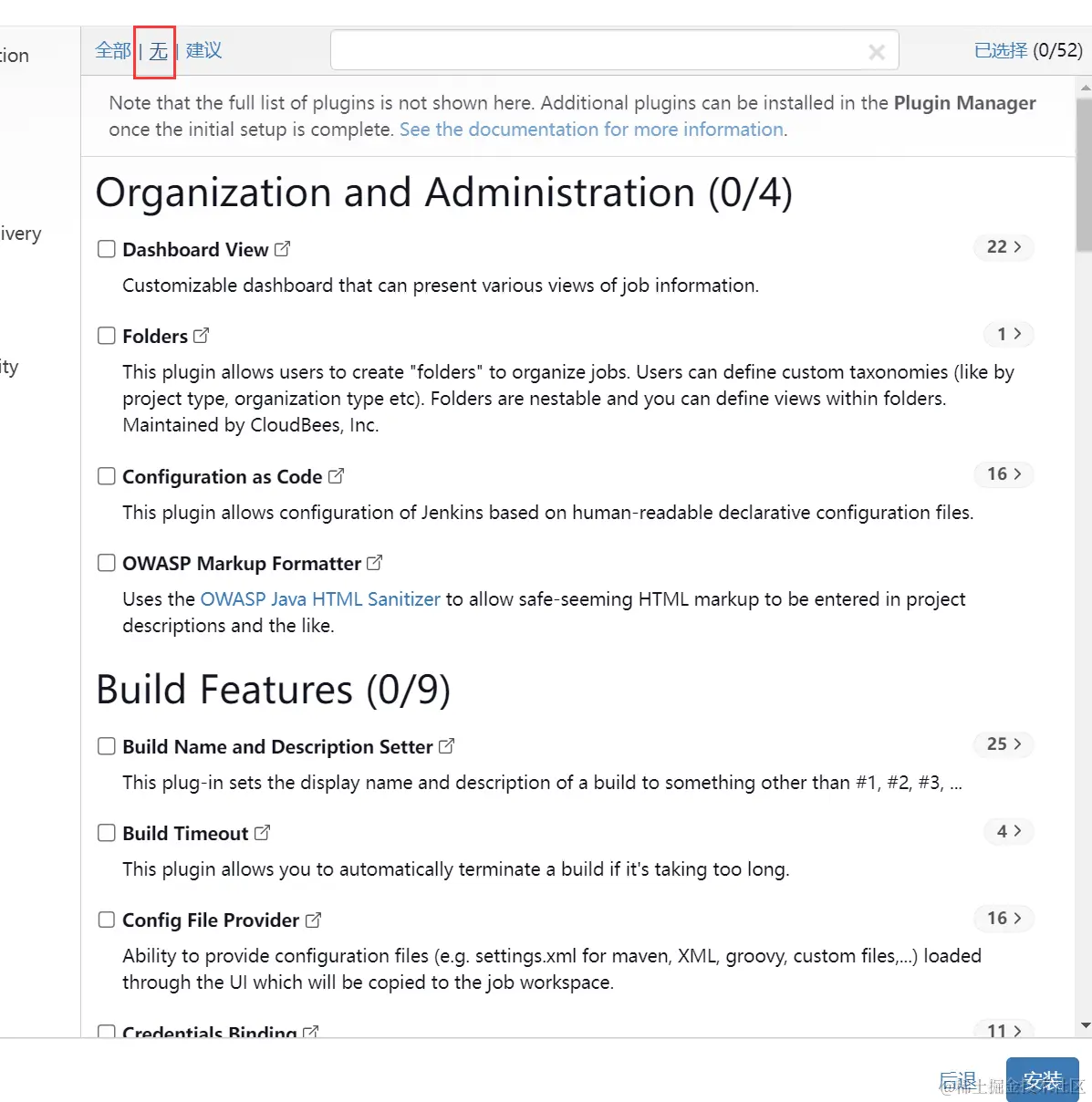The height and width of the screenshot is (1102, 1092).
Task: Click the Build Features (0/9) heading
Action: (x=273, y=690)
